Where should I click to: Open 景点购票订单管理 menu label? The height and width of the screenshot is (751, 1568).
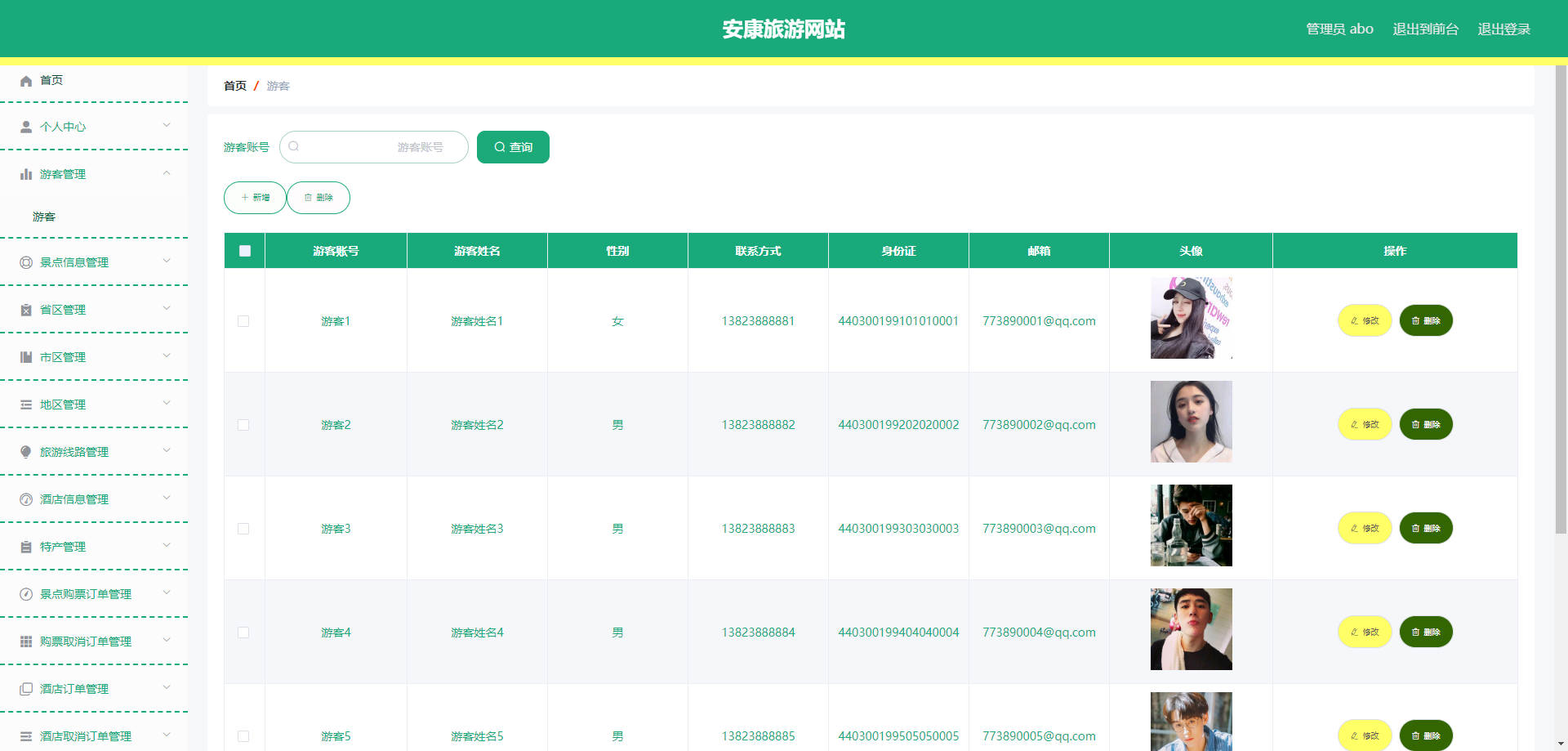click(86, 594)
